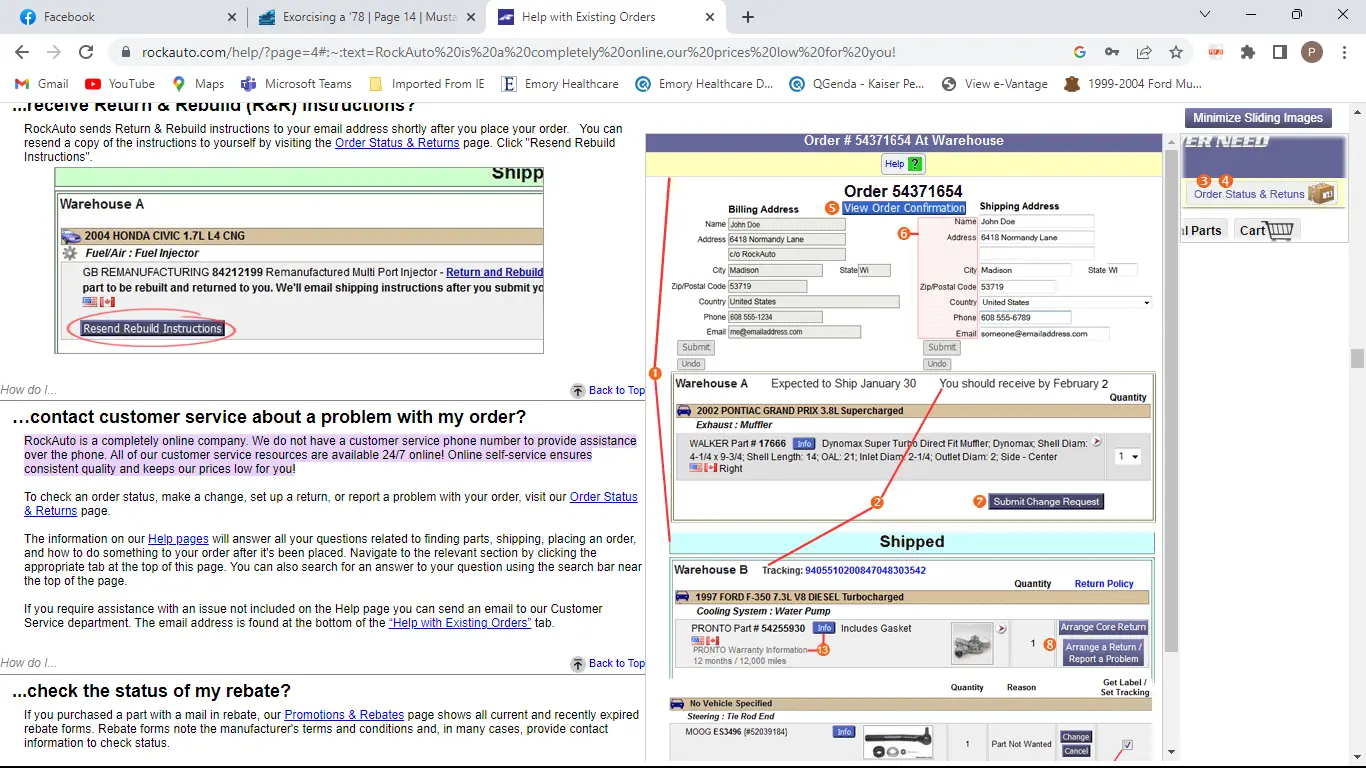
Task: Click the green Help ? button
Action: [x=903, y=164]
